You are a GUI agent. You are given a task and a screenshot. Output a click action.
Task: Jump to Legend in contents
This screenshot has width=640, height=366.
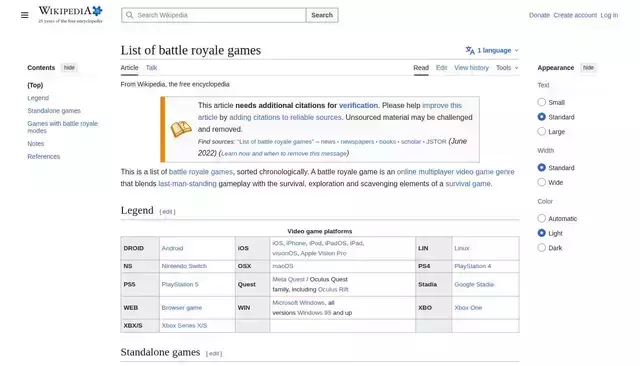pyautogui.click(x=38, y=98)
